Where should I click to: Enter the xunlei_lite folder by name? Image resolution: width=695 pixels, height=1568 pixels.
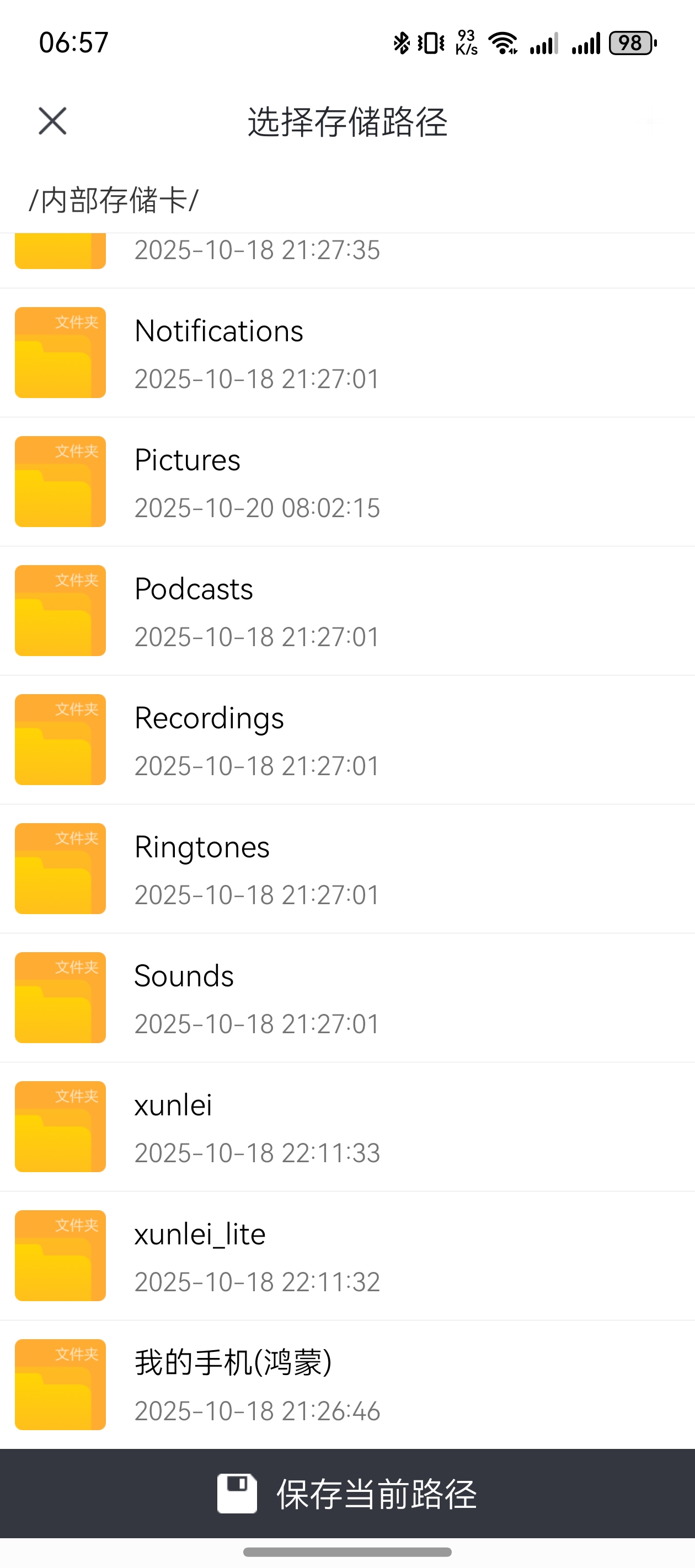[x=200, y=1234]
